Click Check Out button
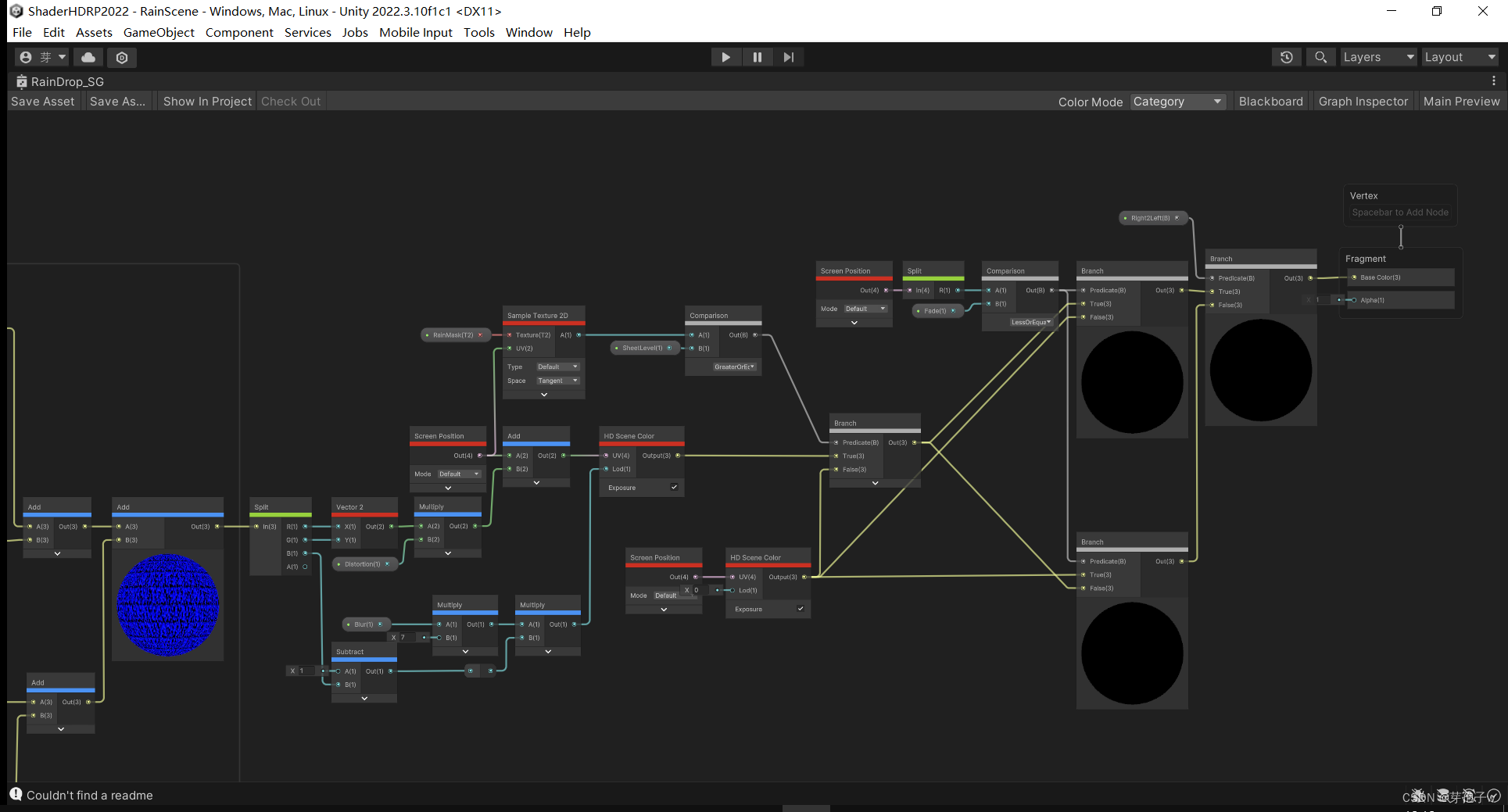1508x812 pixels. tap(291, 102)
